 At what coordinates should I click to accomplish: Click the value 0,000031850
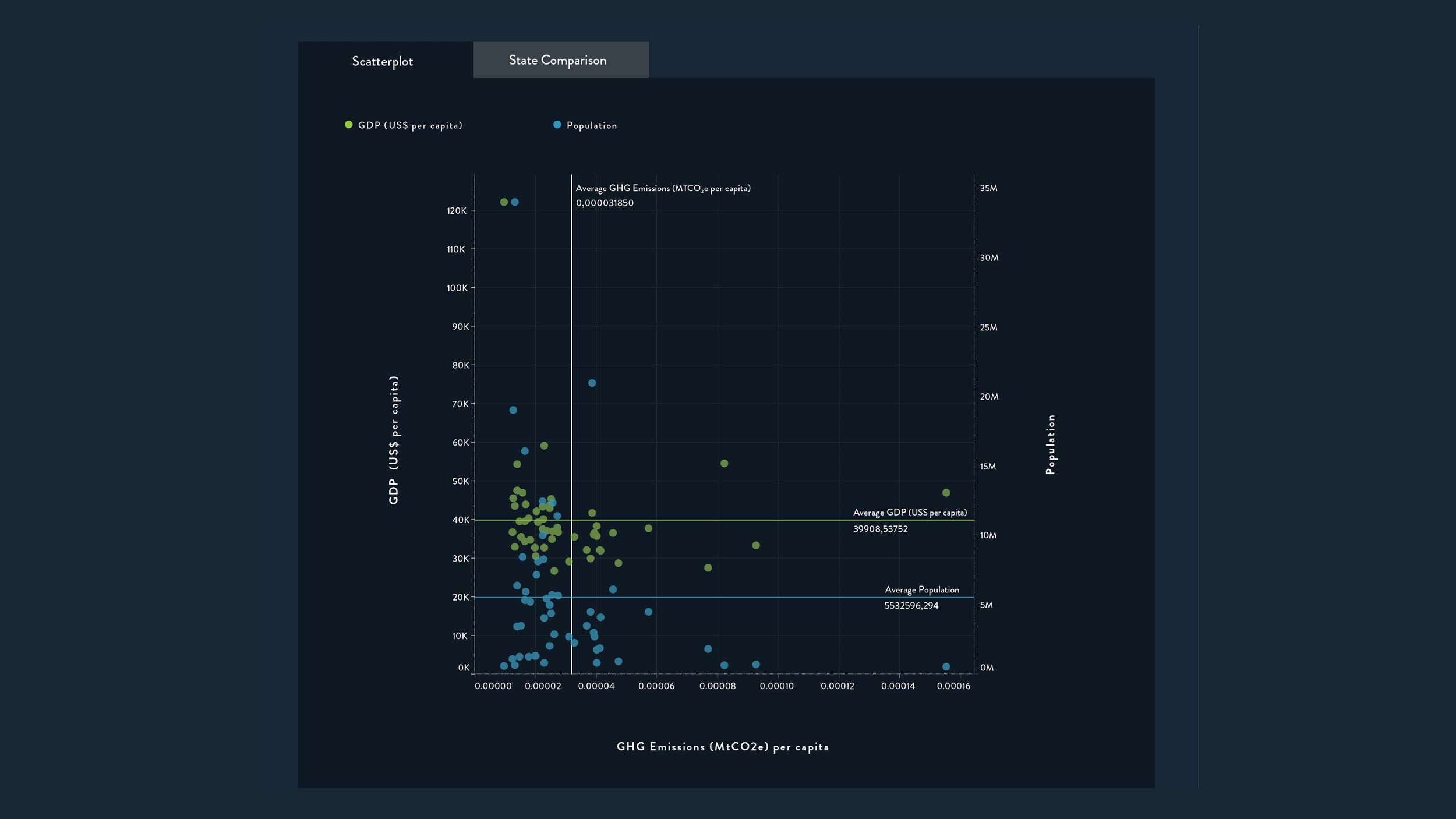[x=605, y=203]
